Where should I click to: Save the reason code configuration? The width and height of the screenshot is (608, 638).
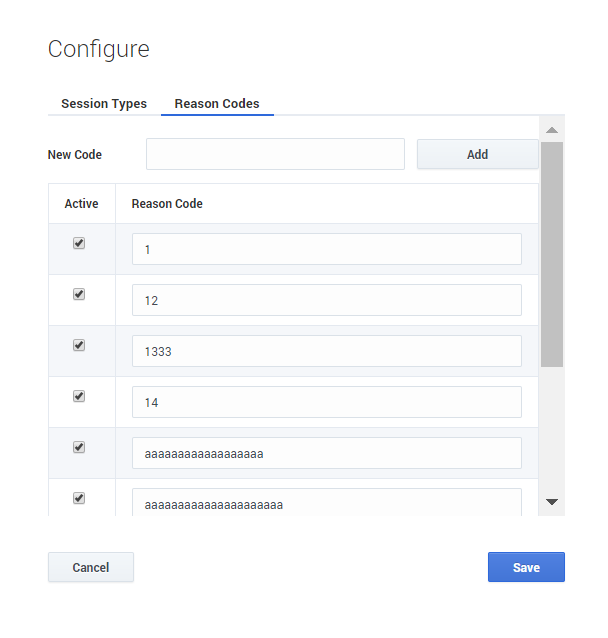coord(526,567)
